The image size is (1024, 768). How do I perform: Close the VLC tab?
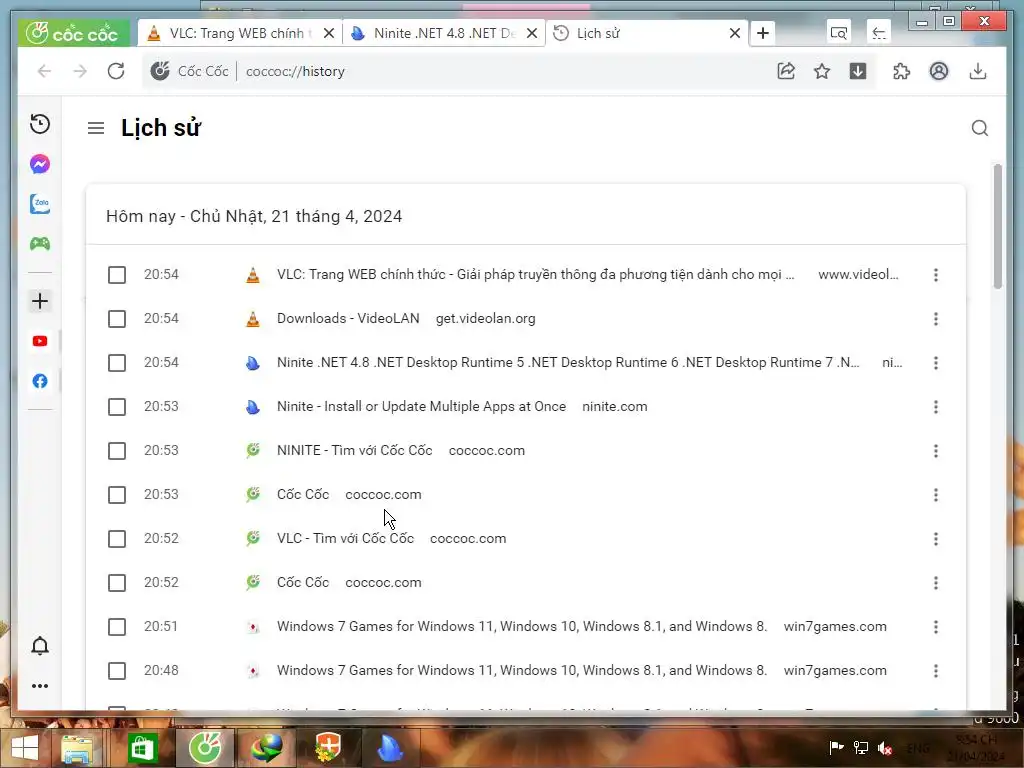(329, 33)
